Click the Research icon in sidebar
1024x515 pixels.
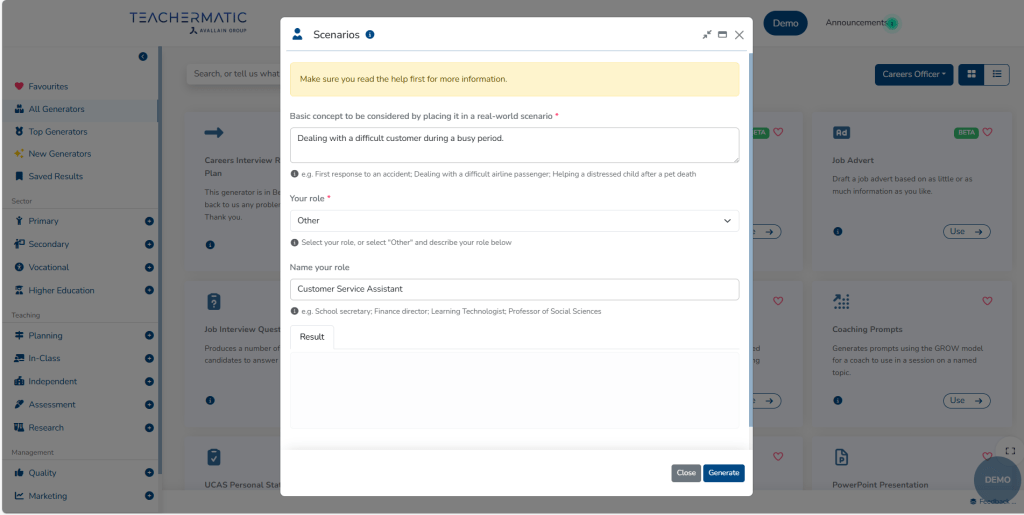coord(19,428)
